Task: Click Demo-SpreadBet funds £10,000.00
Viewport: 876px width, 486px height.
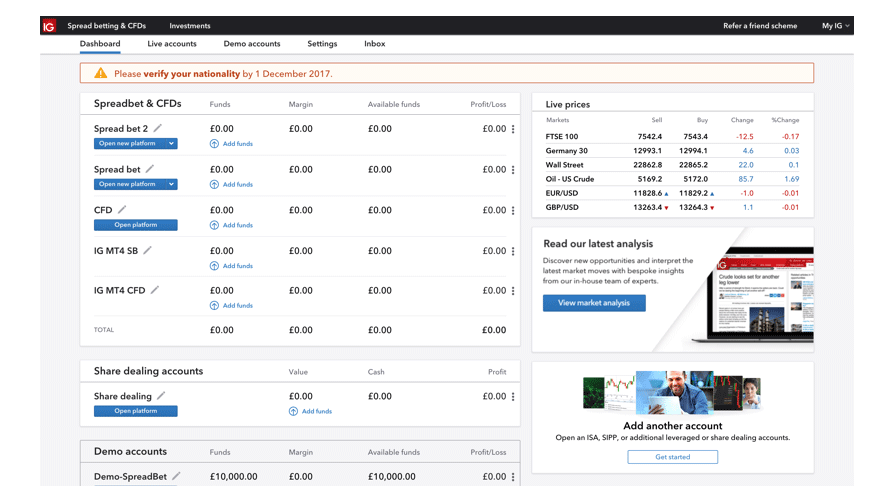Action: [x=234, y=477]
